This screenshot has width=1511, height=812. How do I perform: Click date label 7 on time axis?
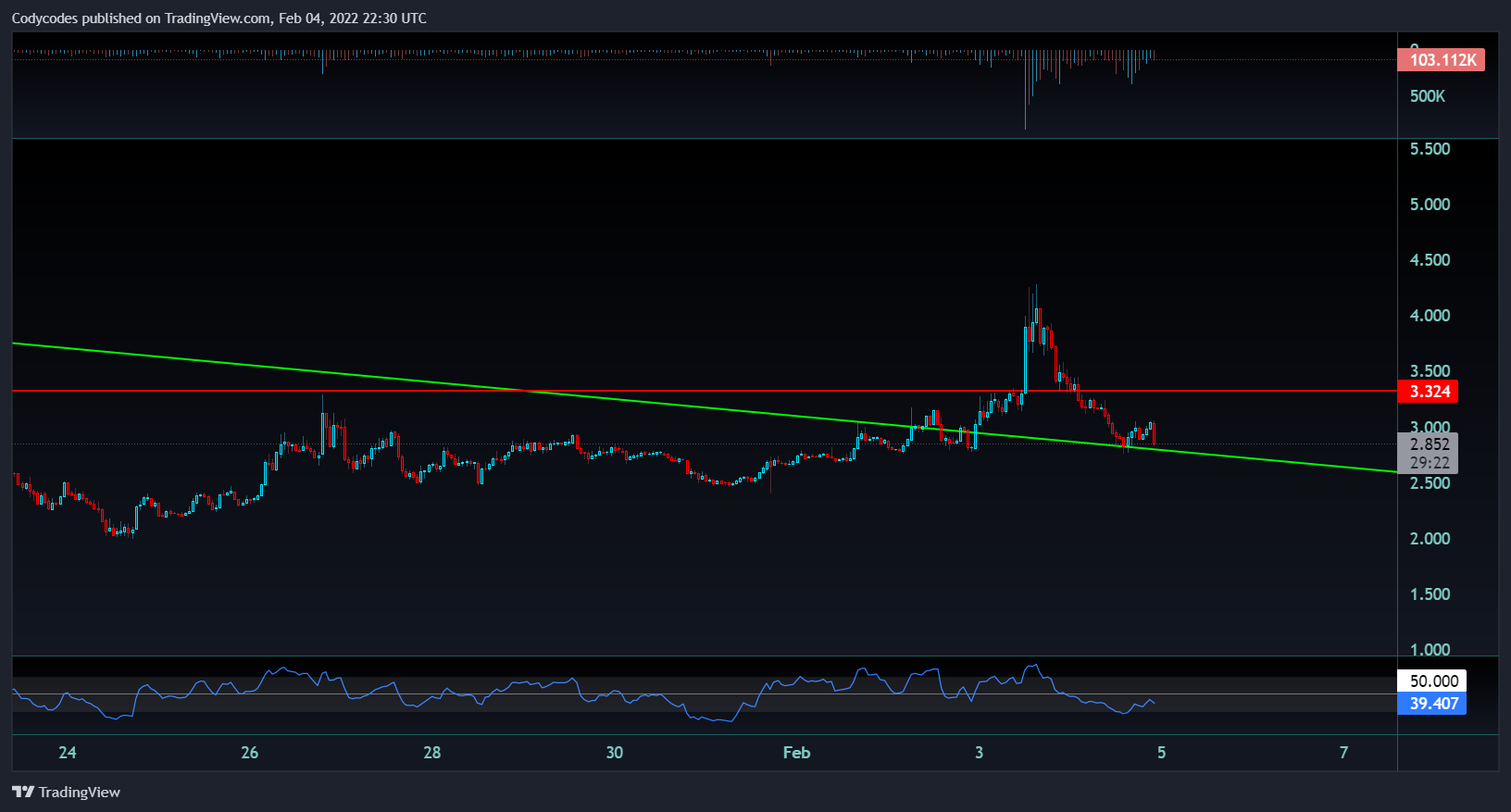(x=1343, y=753)
